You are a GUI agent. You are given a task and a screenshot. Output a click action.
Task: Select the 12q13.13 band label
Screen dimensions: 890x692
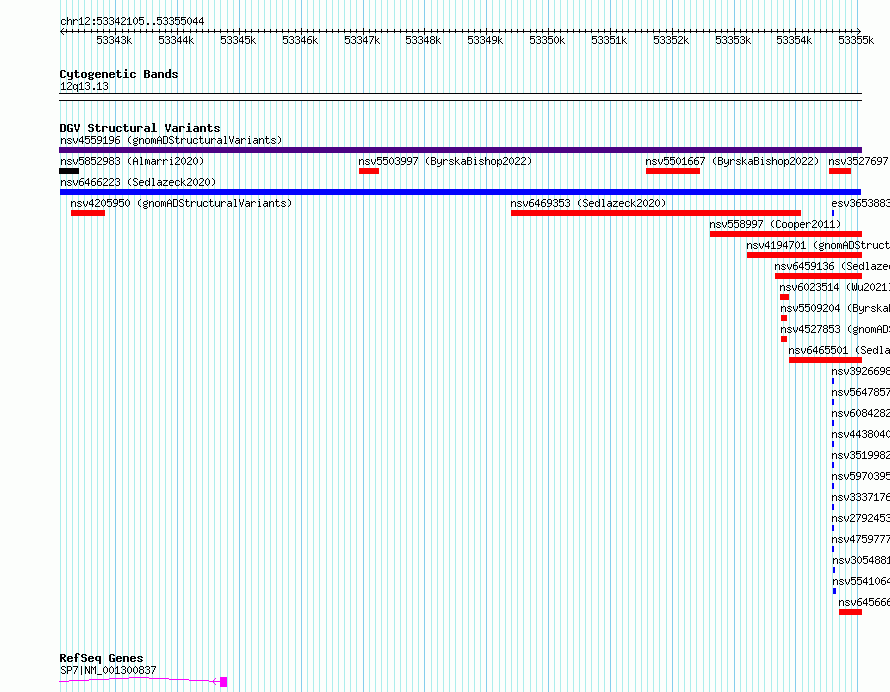[x=84, y=86]
